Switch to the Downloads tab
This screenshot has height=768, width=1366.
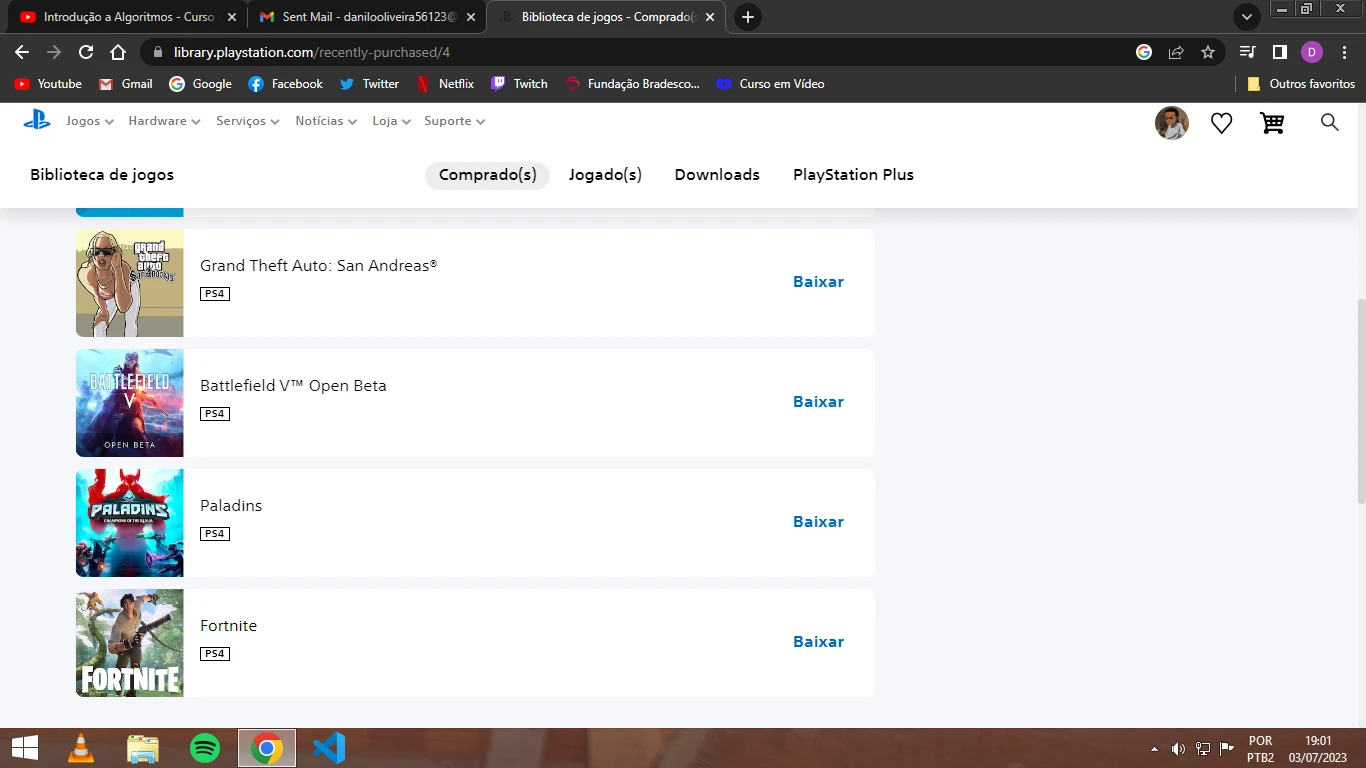(717, 175)
